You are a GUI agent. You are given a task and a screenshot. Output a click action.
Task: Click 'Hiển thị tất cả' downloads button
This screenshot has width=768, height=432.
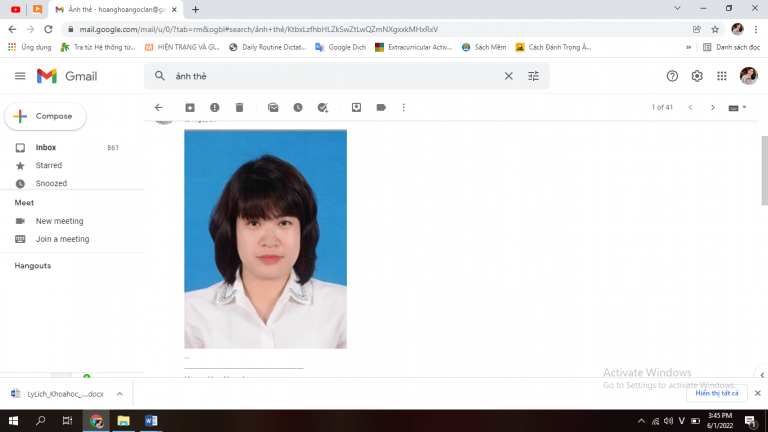tap(717, 394)
